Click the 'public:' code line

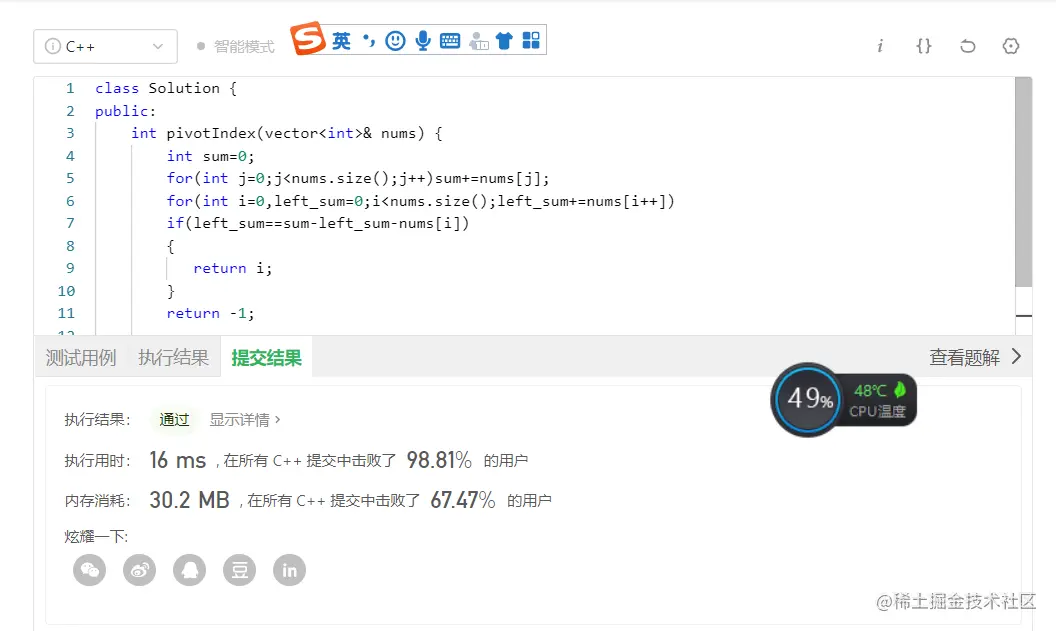click(125, 111)
